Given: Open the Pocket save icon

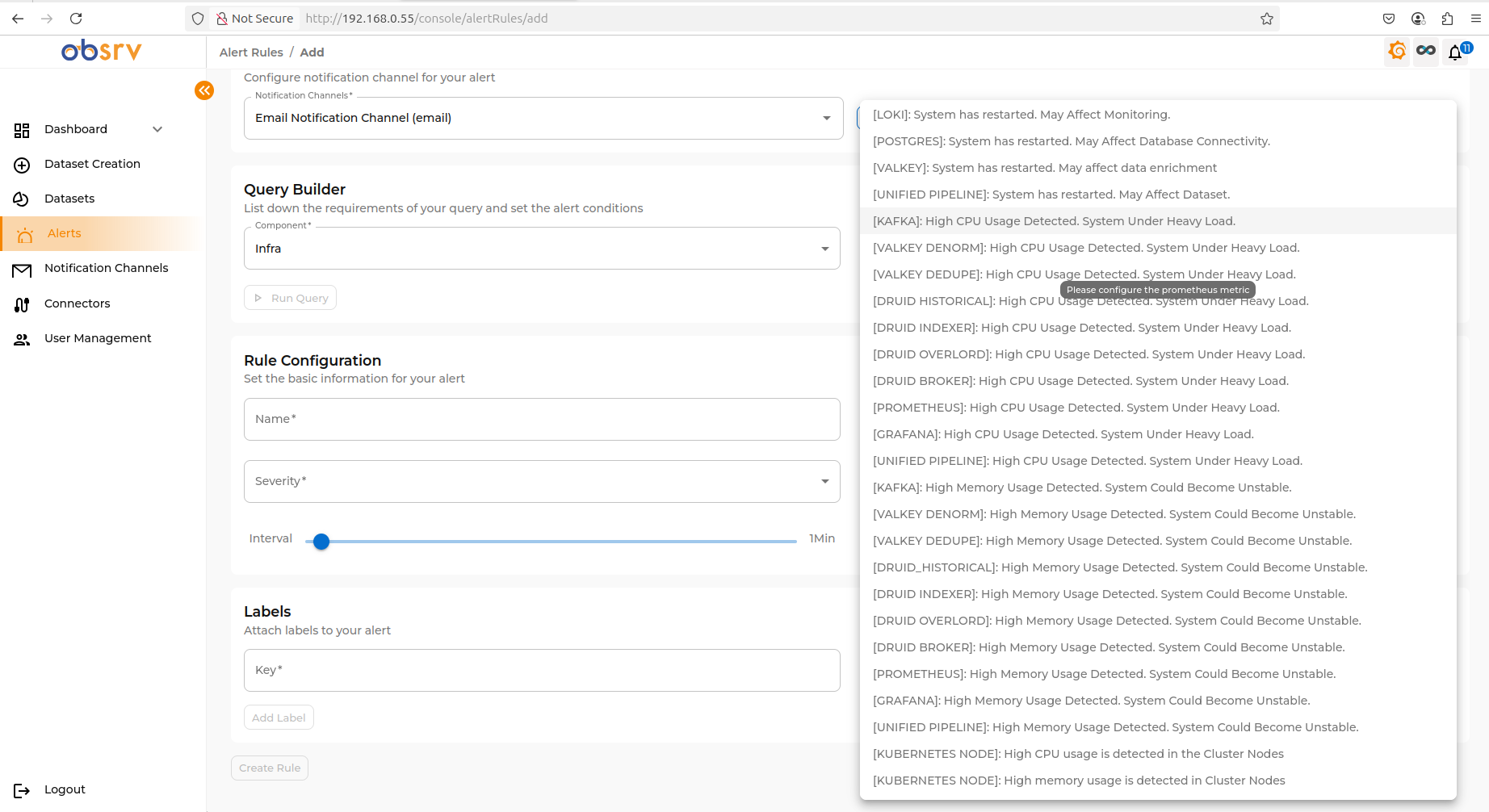Looking at the screenshot, I should click(1389, 19).
